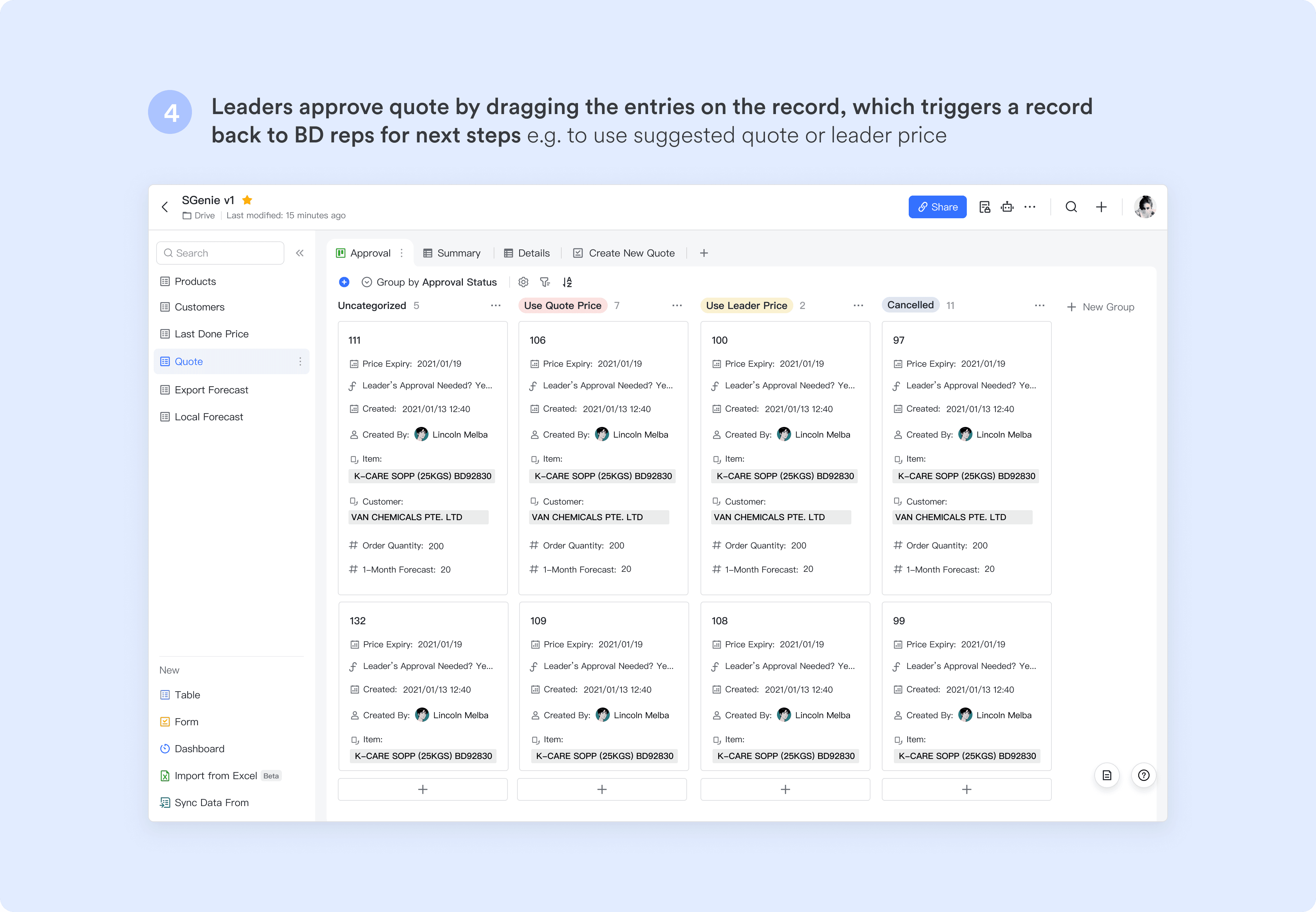Click the Use Leader Price colored tag
The height and width of the screenshot is (912, 1316).
746,306
